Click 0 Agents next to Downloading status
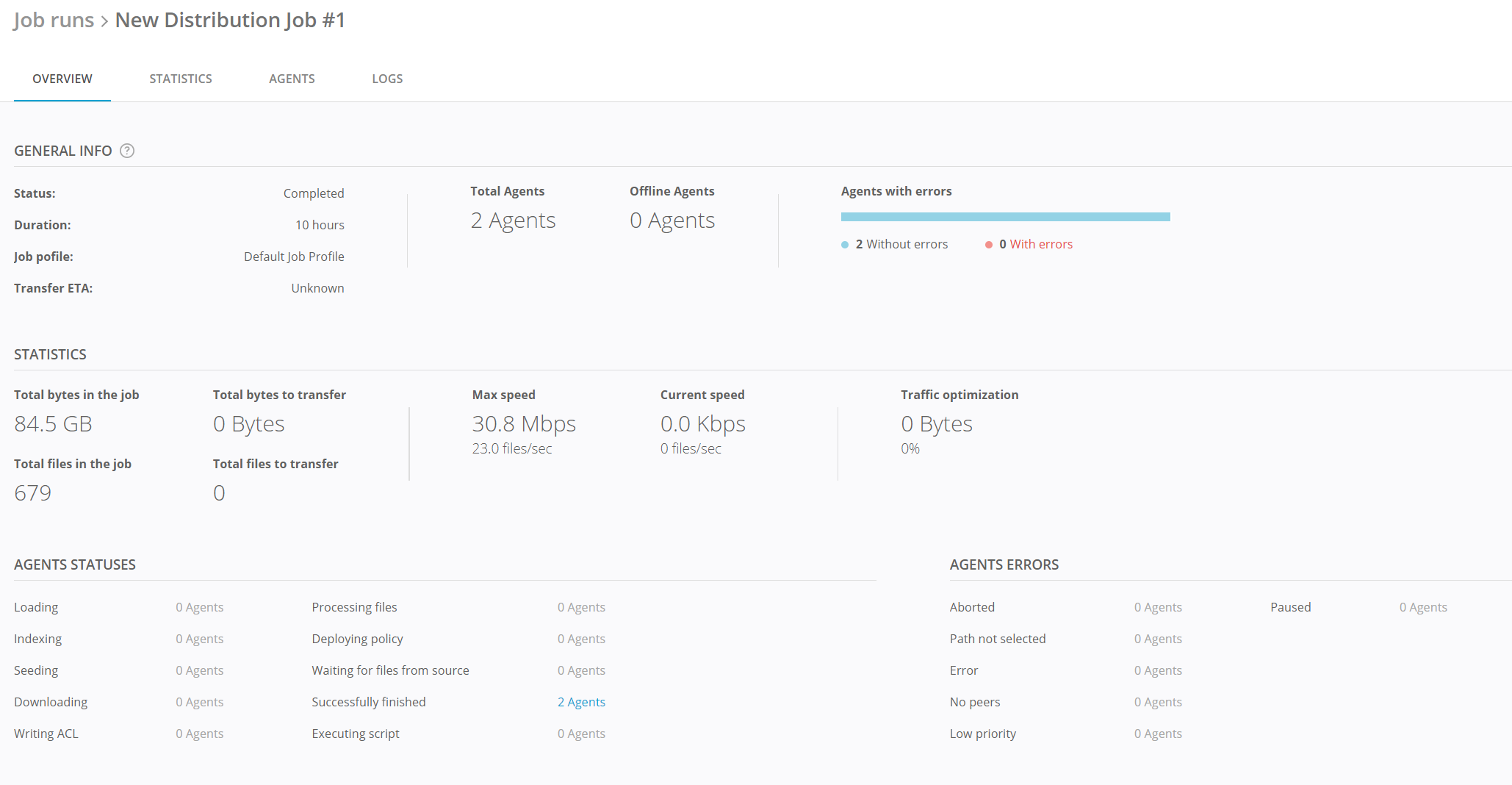This screenshot has height=785, width=1512. [x=199, y=702]
